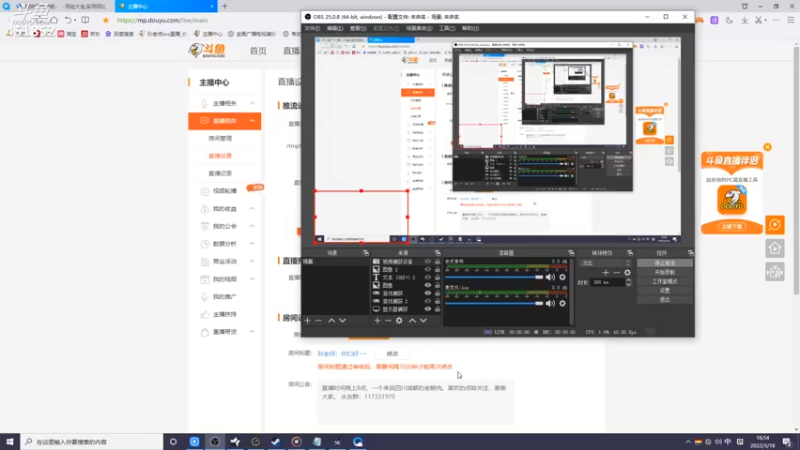This screenshot has height=450, width=800.
Task: Pop out the OBS controls dock
Action: click(690, 253)
